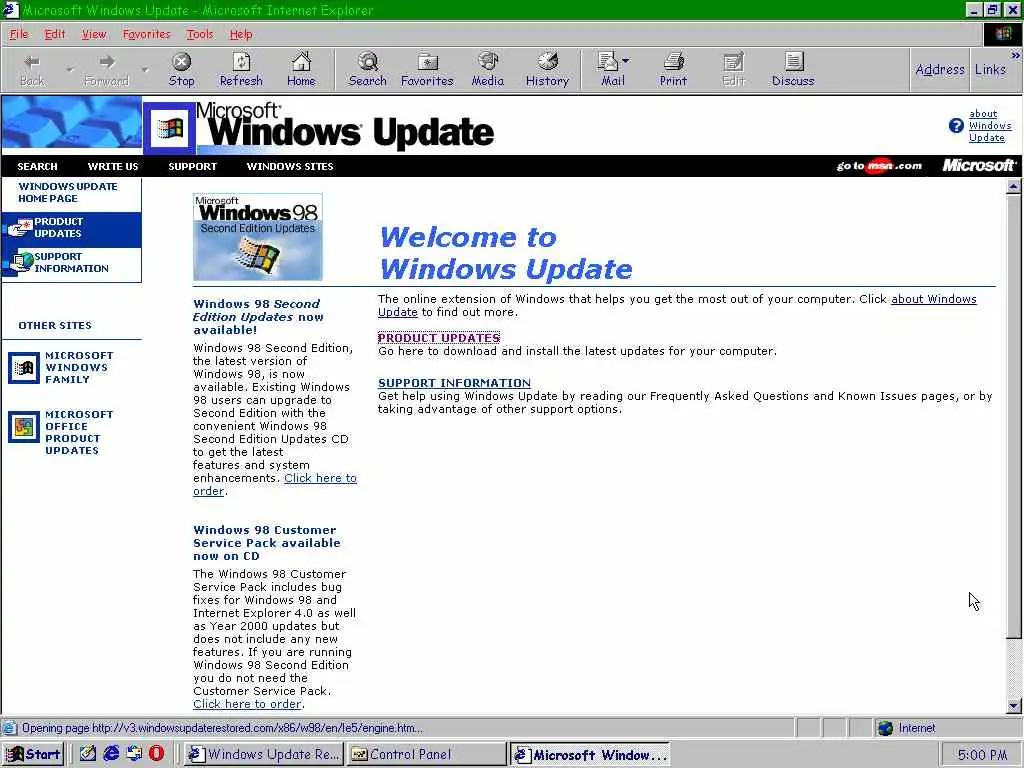
Task: Switch to Windows Update Re... taskbar window
Action: 264,754
